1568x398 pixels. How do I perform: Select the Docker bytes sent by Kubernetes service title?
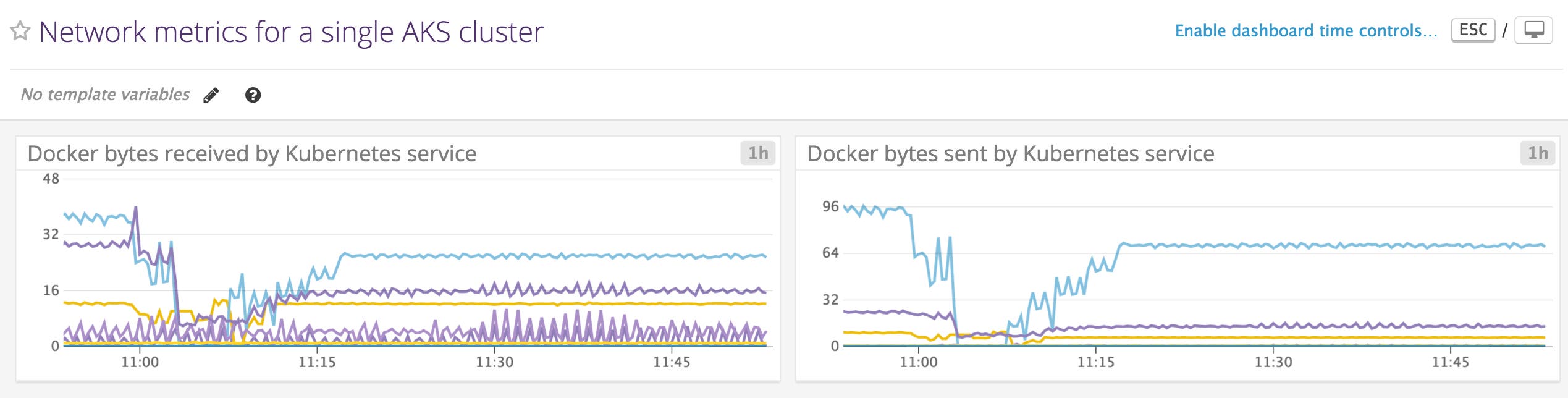[1010, 154]
